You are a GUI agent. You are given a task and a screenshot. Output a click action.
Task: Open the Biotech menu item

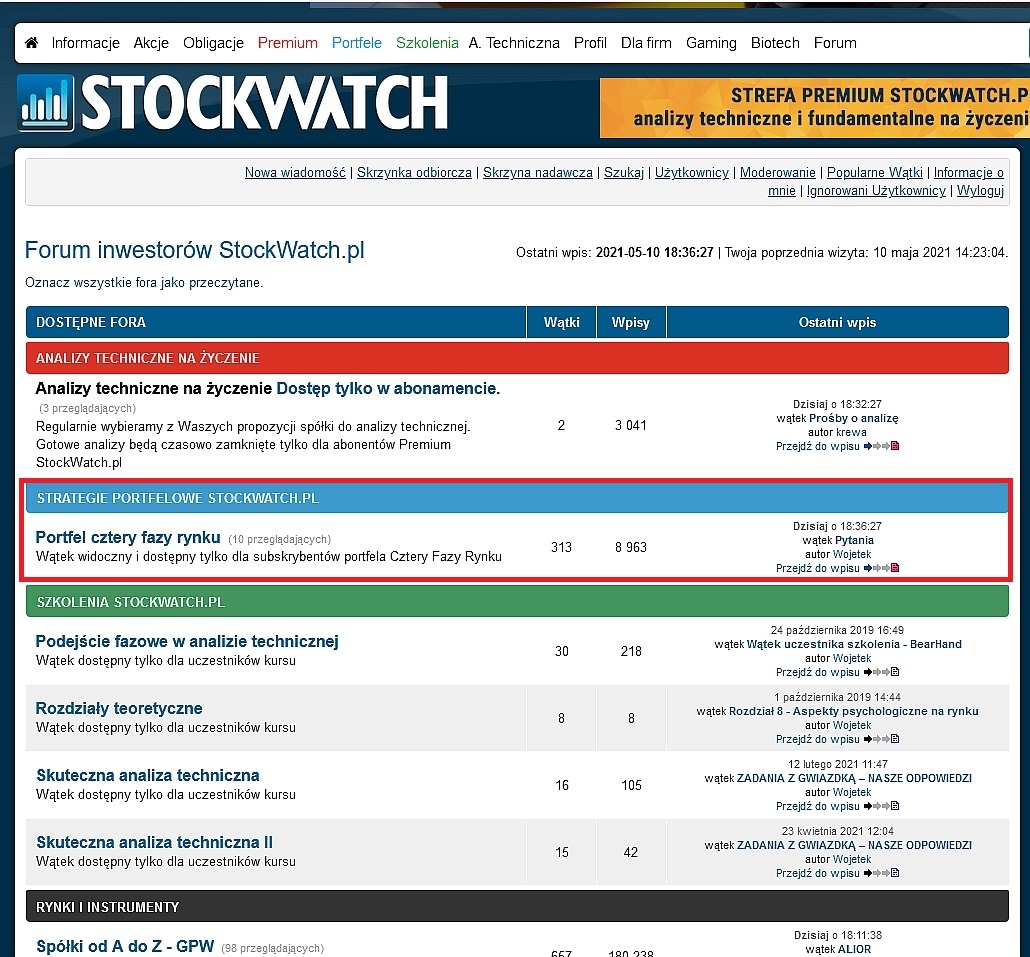coord(775,43)
